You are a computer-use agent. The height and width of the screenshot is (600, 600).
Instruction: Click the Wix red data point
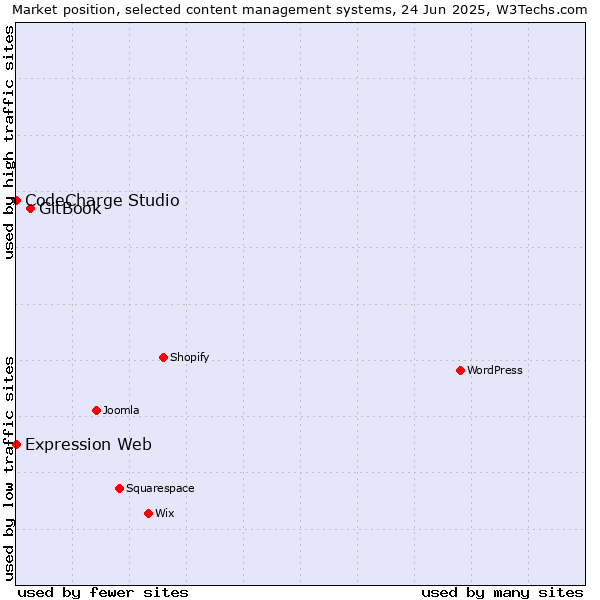148,514
